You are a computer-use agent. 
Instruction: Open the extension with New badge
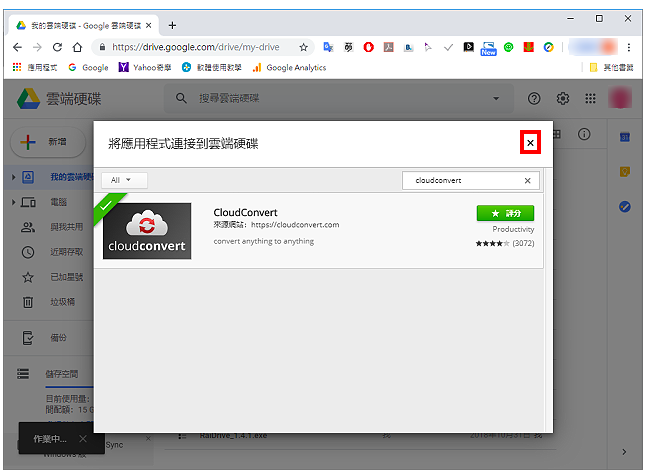488,48
